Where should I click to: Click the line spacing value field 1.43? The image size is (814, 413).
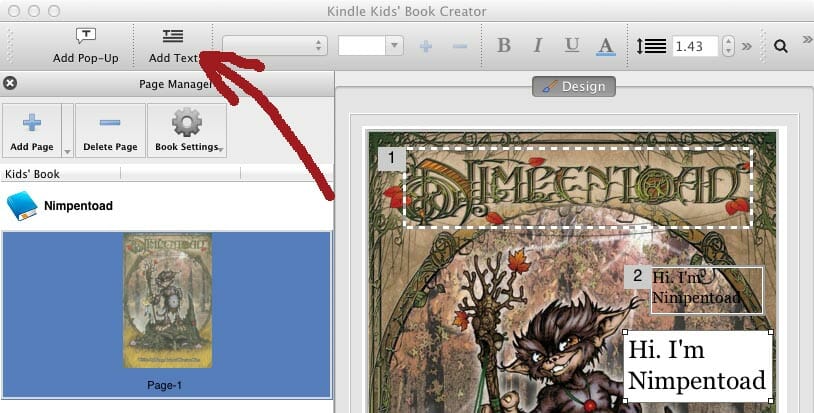tap(696, 46)
